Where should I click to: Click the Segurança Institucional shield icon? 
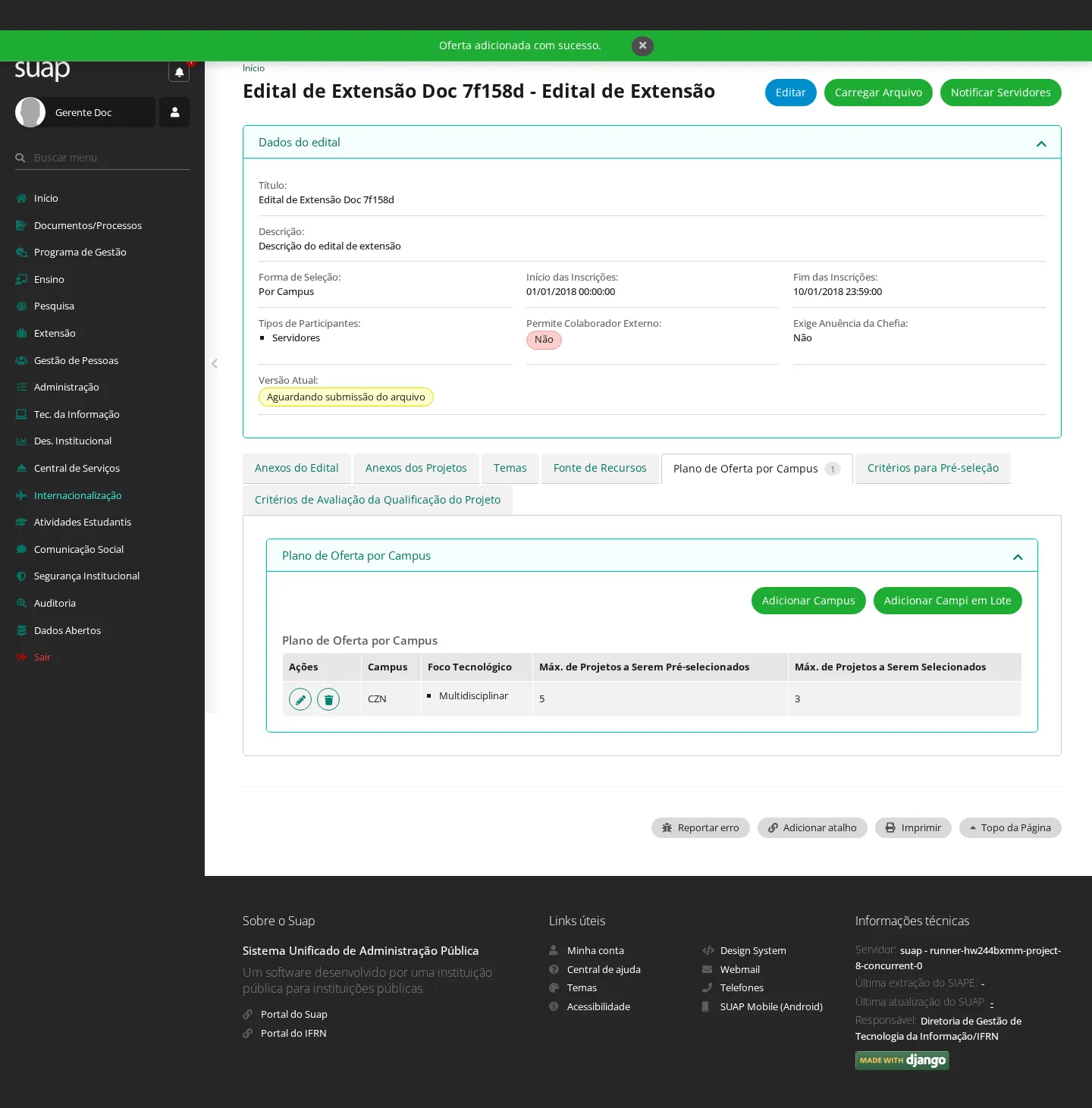21,576
